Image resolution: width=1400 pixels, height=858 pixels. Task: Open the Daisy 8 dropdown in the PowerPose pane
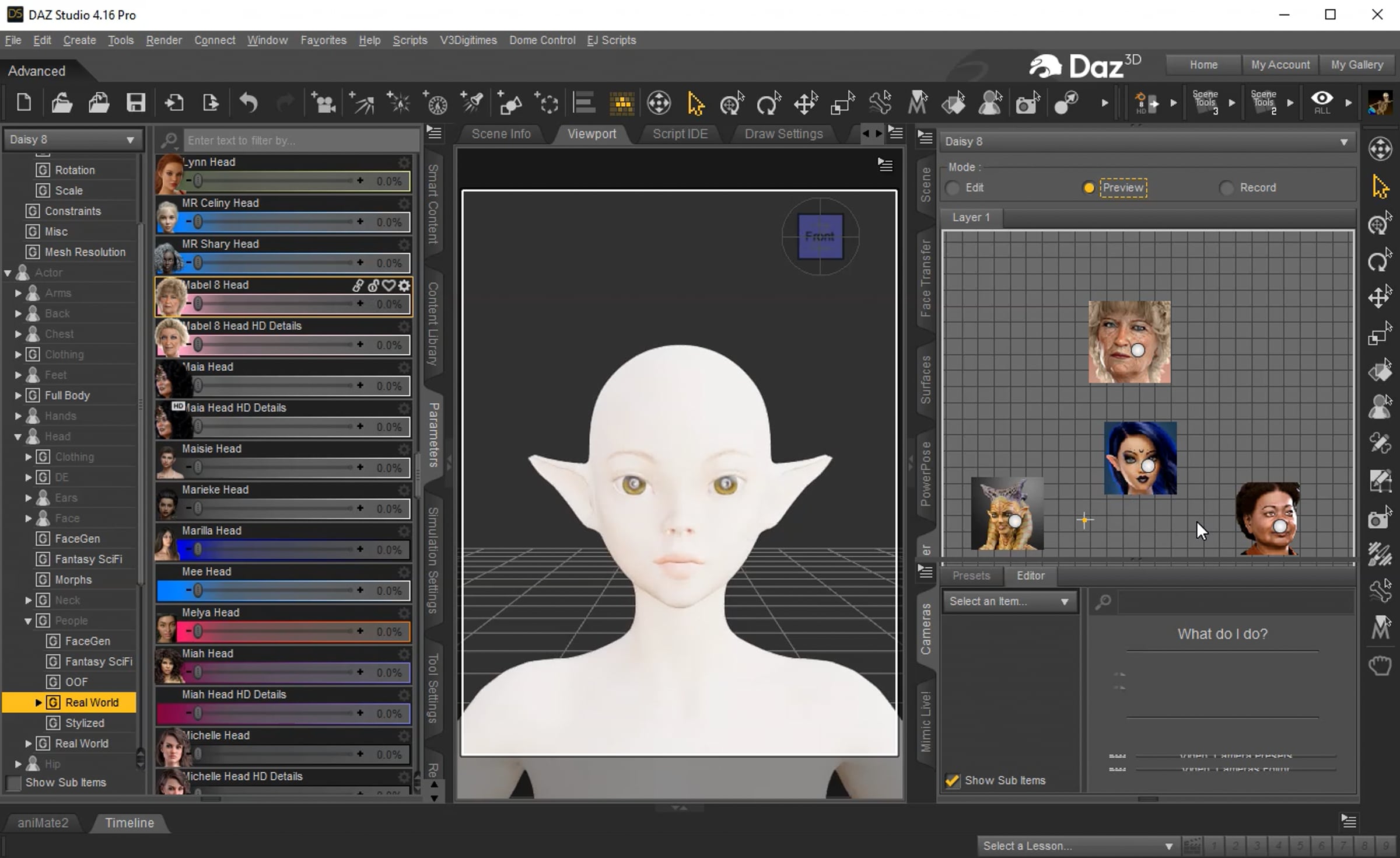[x=1147, y=141]
